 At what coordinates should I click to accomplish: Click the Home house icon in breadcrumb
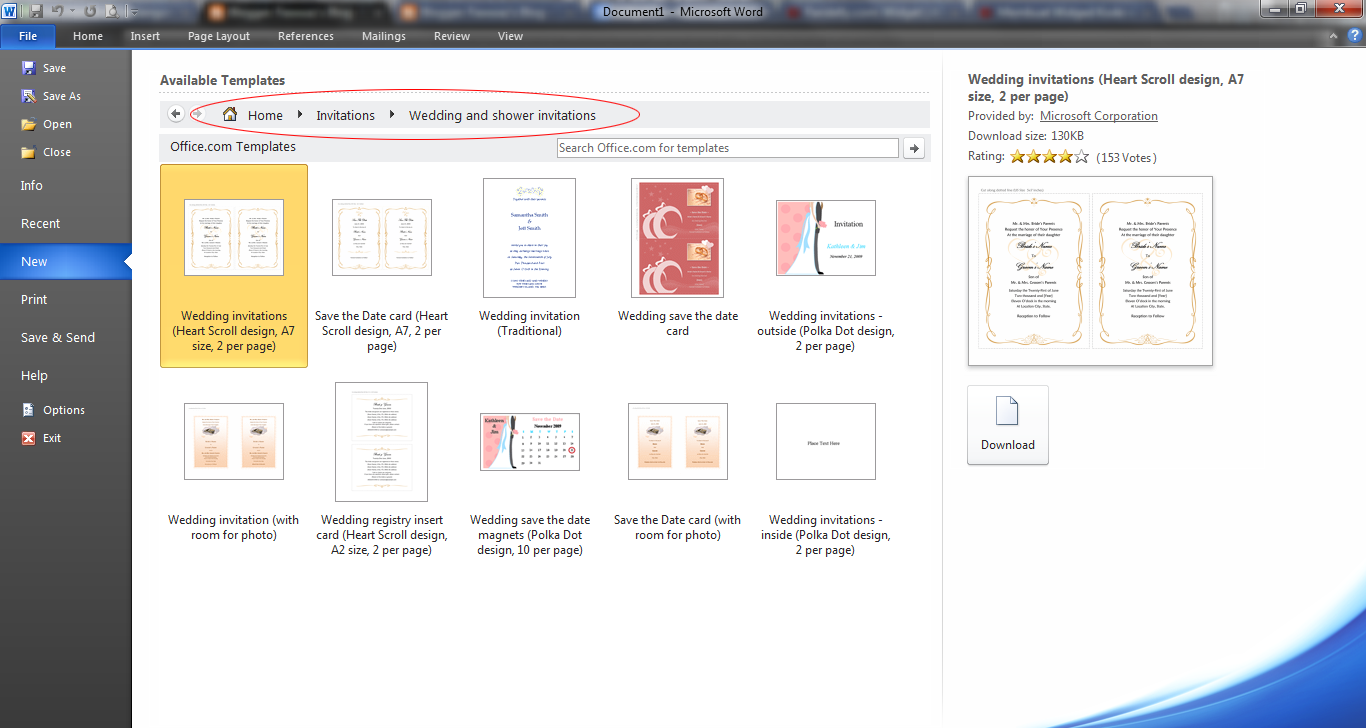point(230,115)
